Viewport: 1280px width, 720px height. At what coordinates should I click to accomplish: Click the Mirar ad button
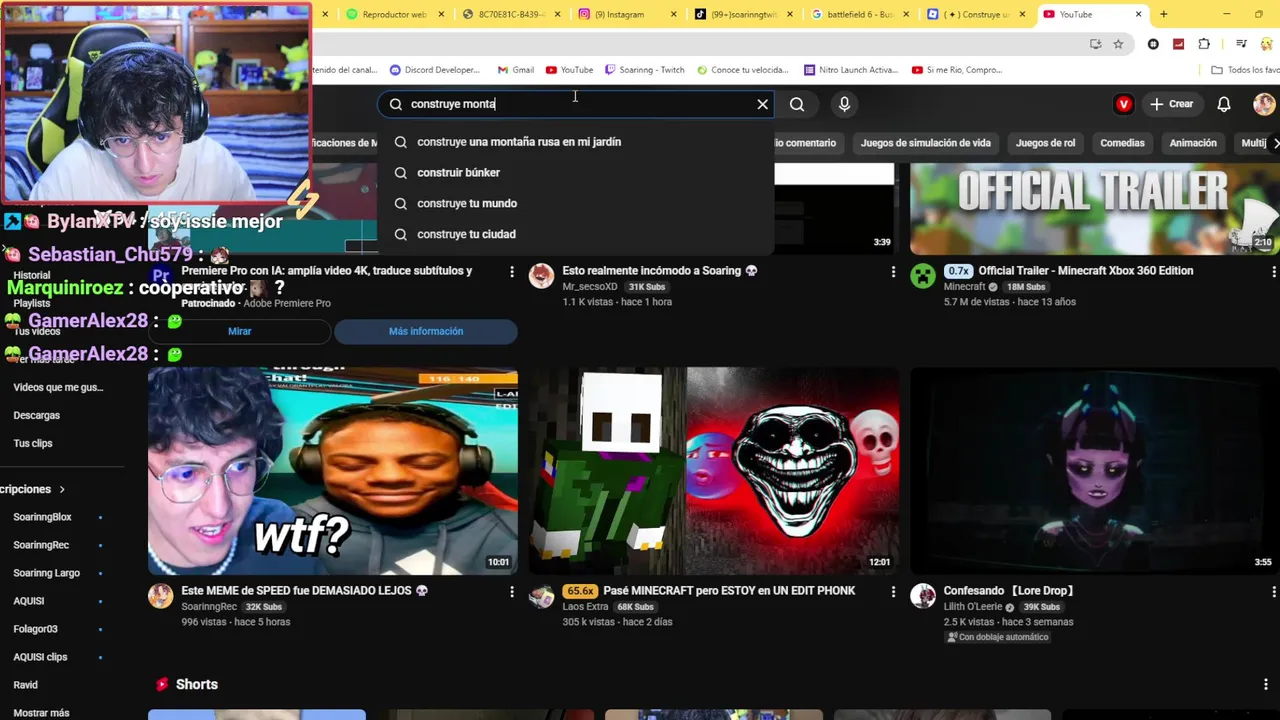(x=240, y=331)
